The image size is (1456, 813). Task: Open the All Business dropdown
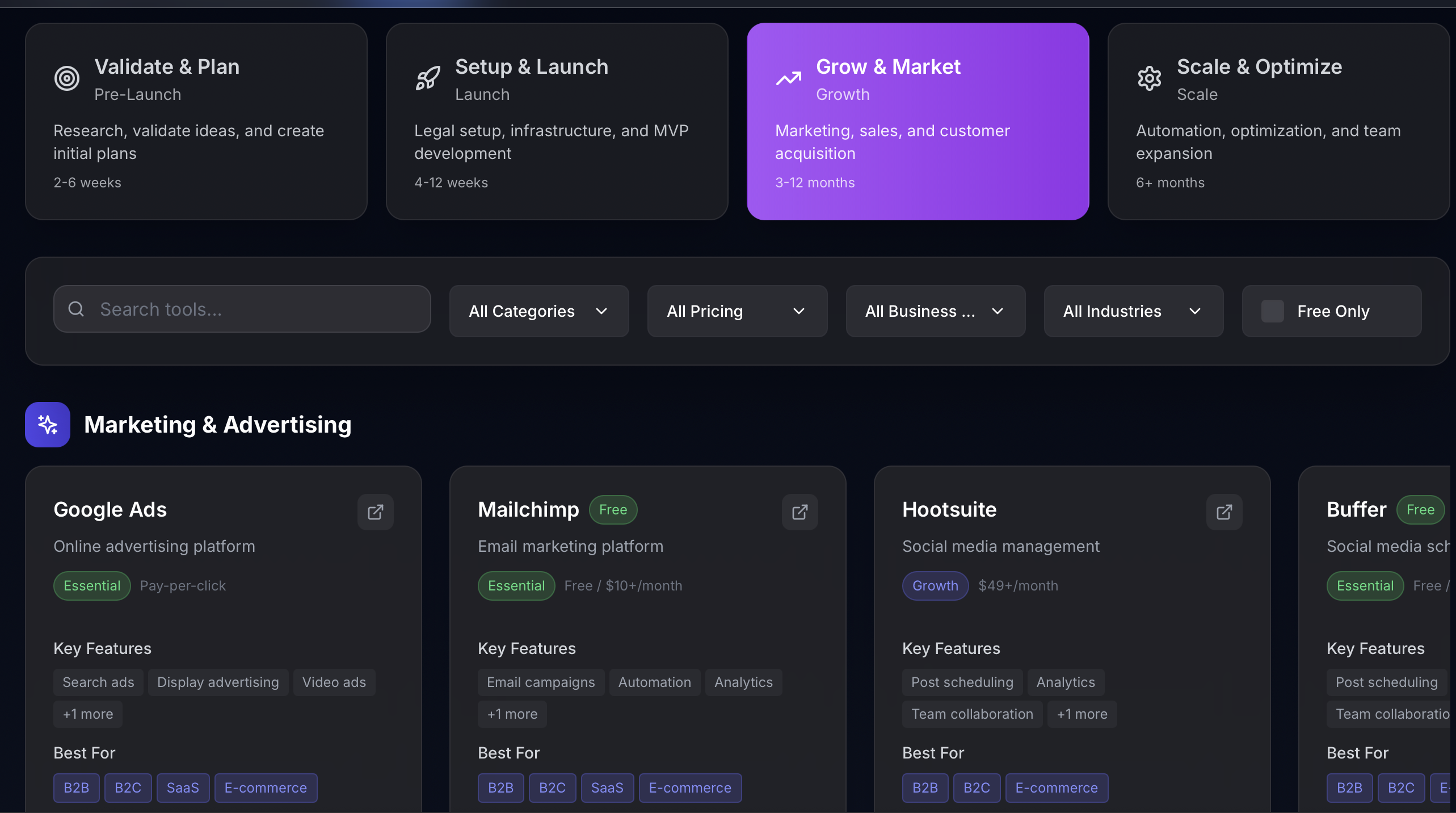click(x=936, y=311)
